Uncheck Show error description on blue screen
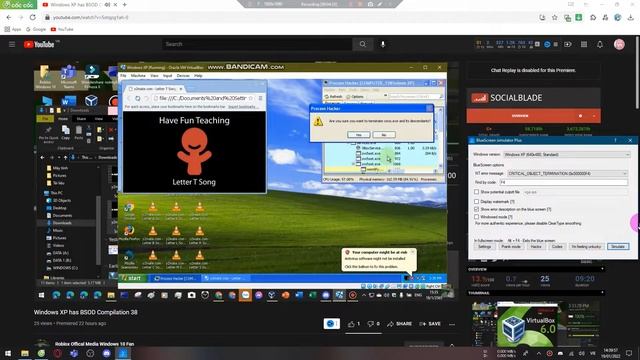The height and width of the screenshot is (360, 640). [476, 209]
